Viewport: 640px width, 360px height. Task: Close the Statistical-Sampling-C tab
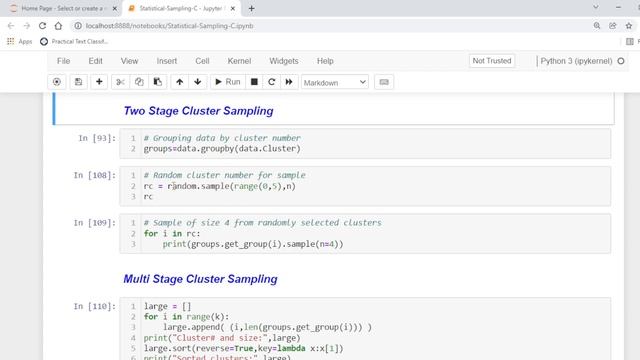[233, 8]
